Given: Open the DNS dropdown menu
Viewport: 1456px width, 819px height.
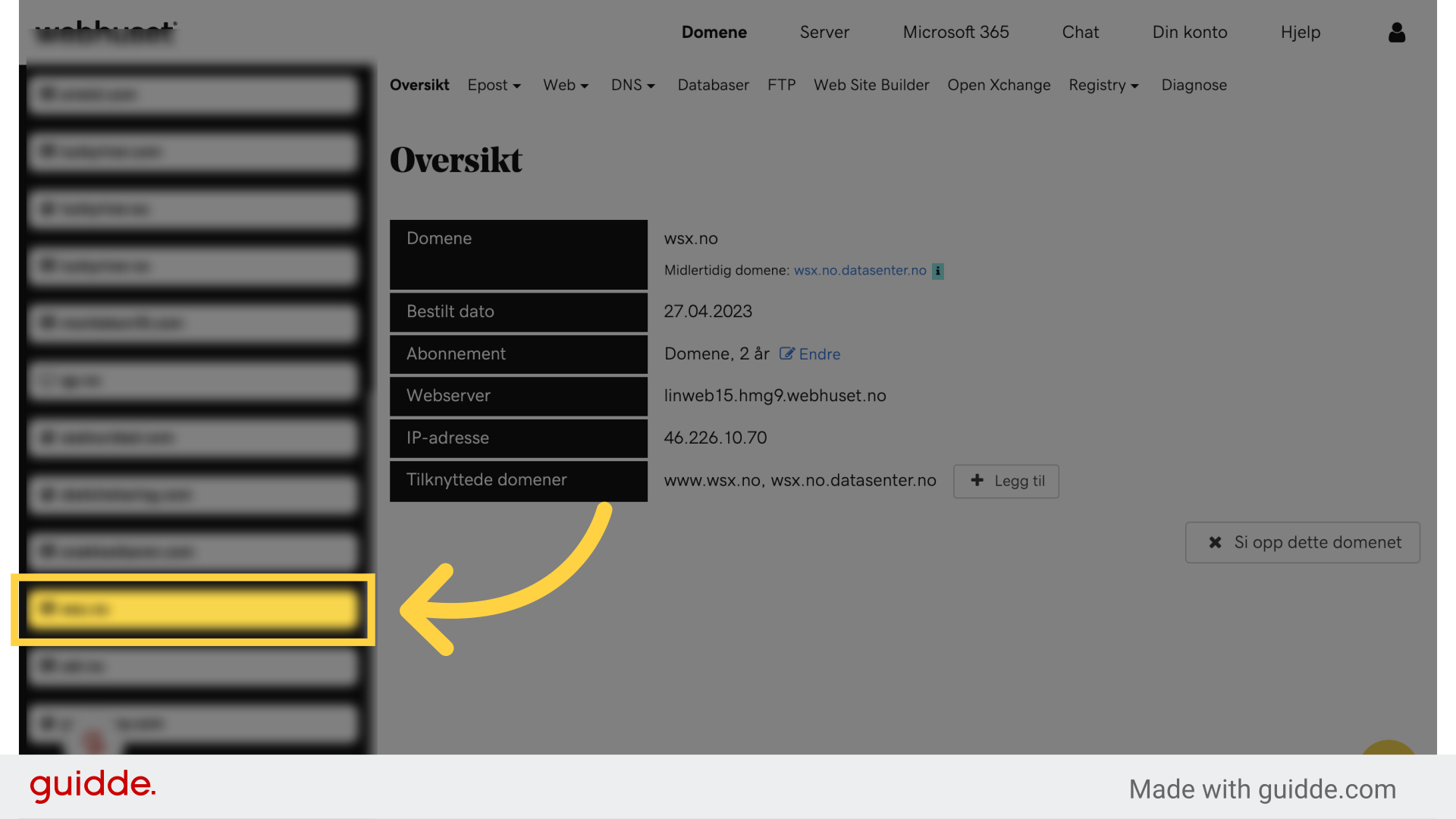Looking at the screenshot, I should click(x=633, y=85).
